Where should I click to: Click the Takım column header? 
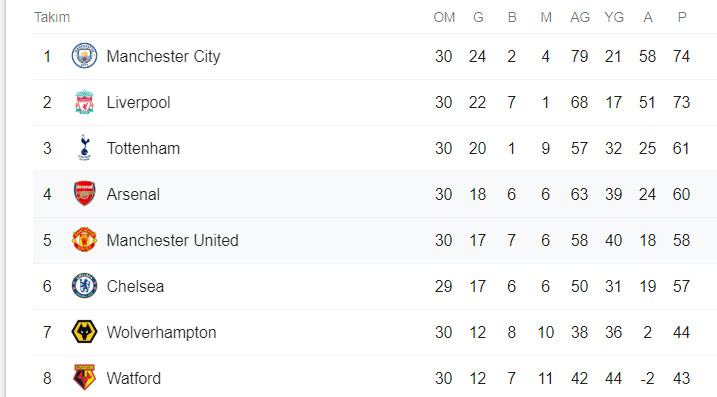(52, 17)
